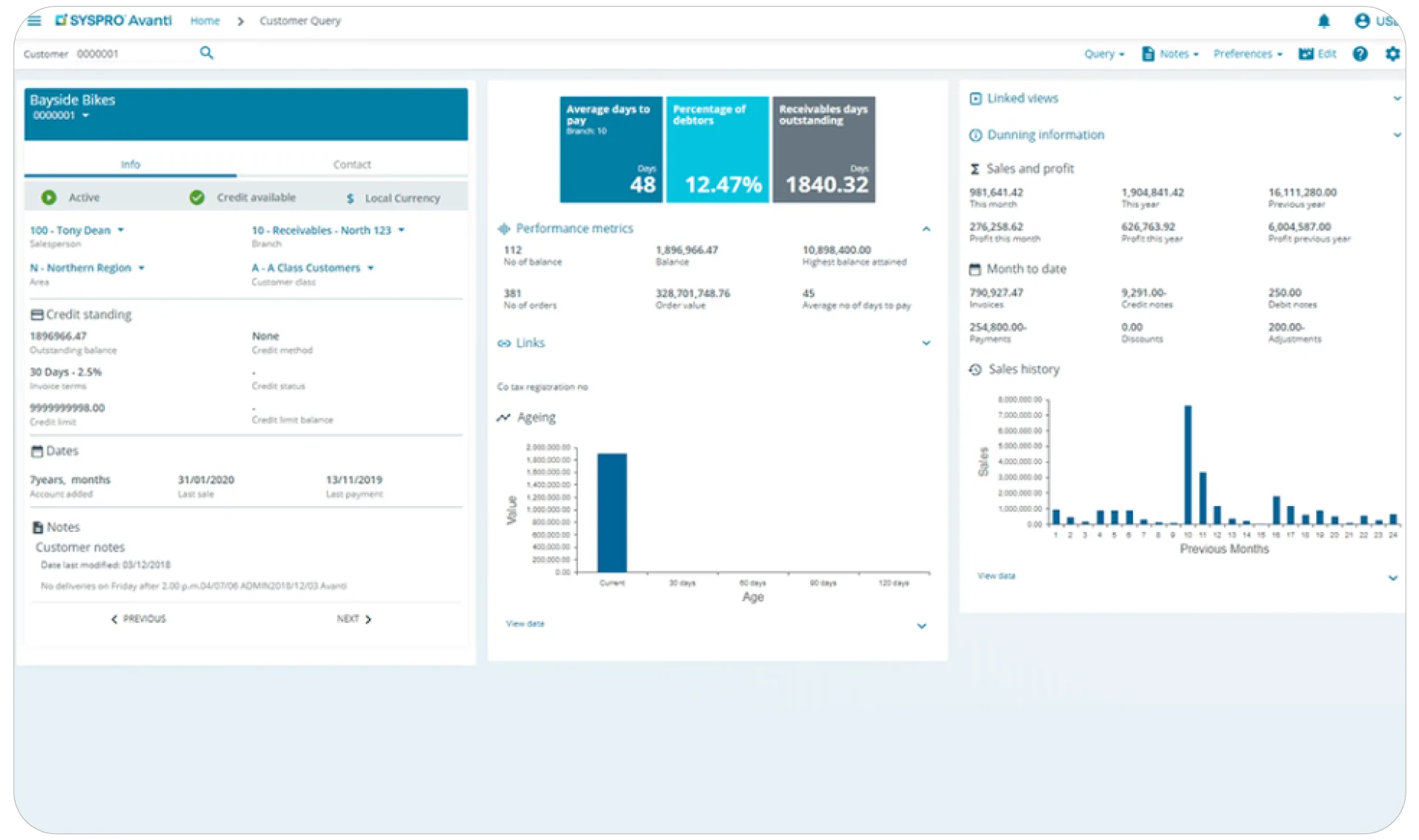The height and width of the screenshot is (840, 1419).
Task: Click the Dates calendar icon
Action: click(x=37, y=451)
